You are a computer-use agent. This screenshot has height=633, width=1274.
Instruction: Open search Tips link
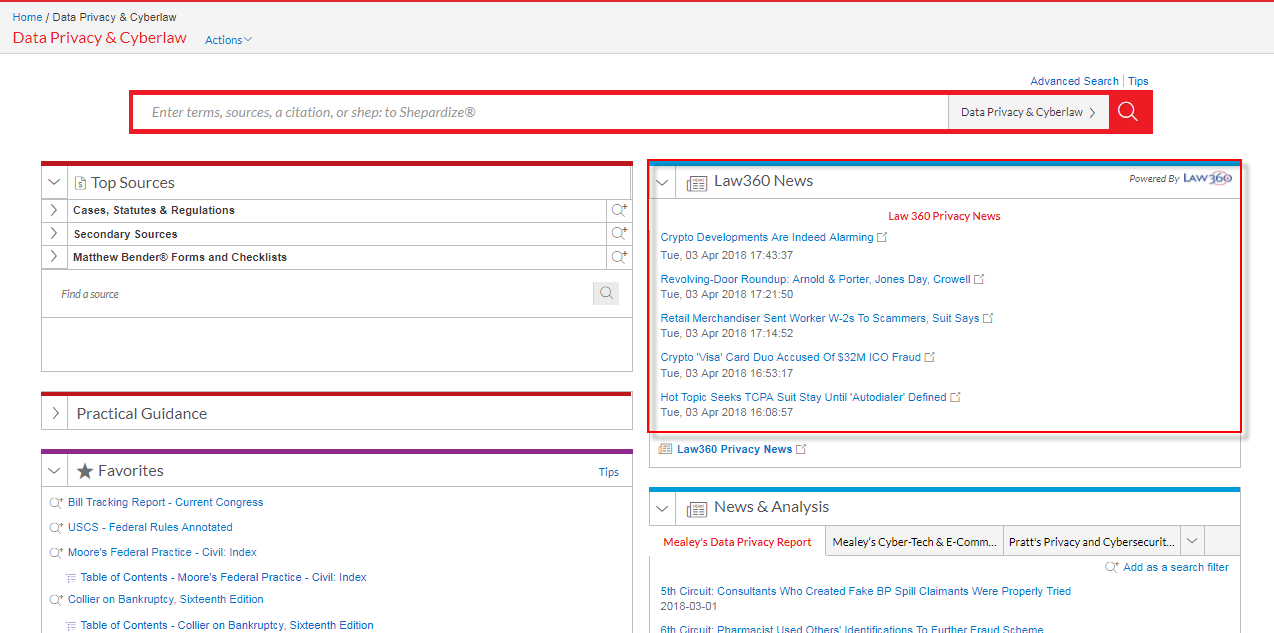(x=1138, y=81)
